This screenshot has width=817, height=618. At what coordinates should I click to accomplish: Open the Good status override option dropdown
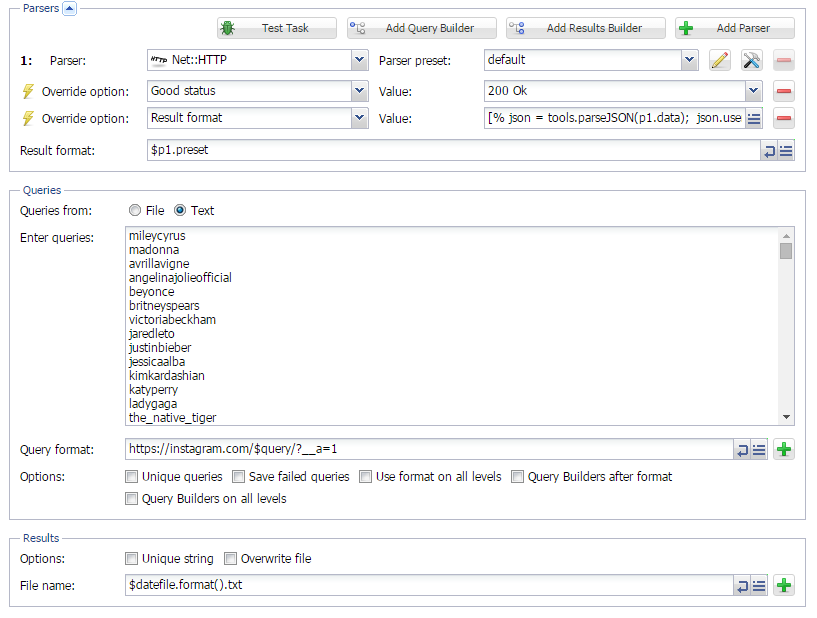(359, 91)
